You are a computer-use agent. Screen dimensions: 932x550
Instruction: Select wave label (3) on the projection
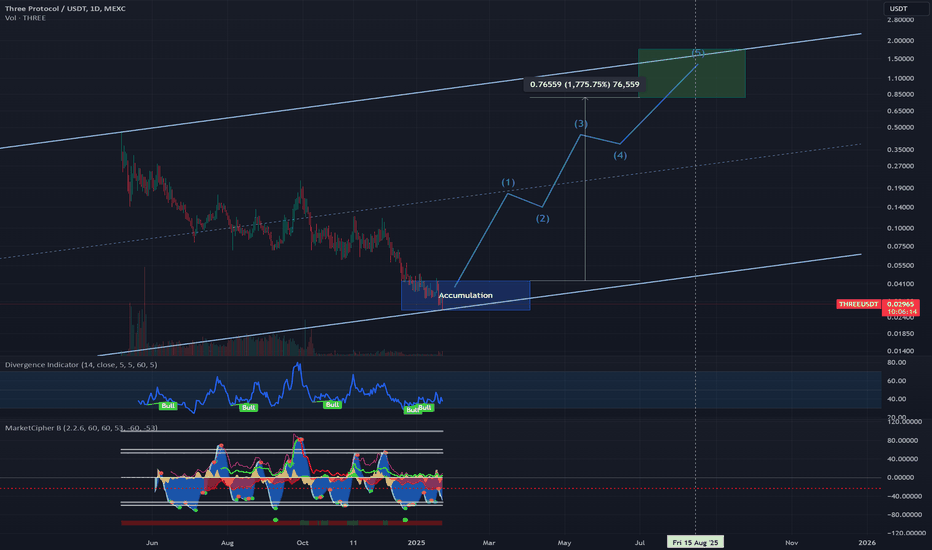[581, 124]
